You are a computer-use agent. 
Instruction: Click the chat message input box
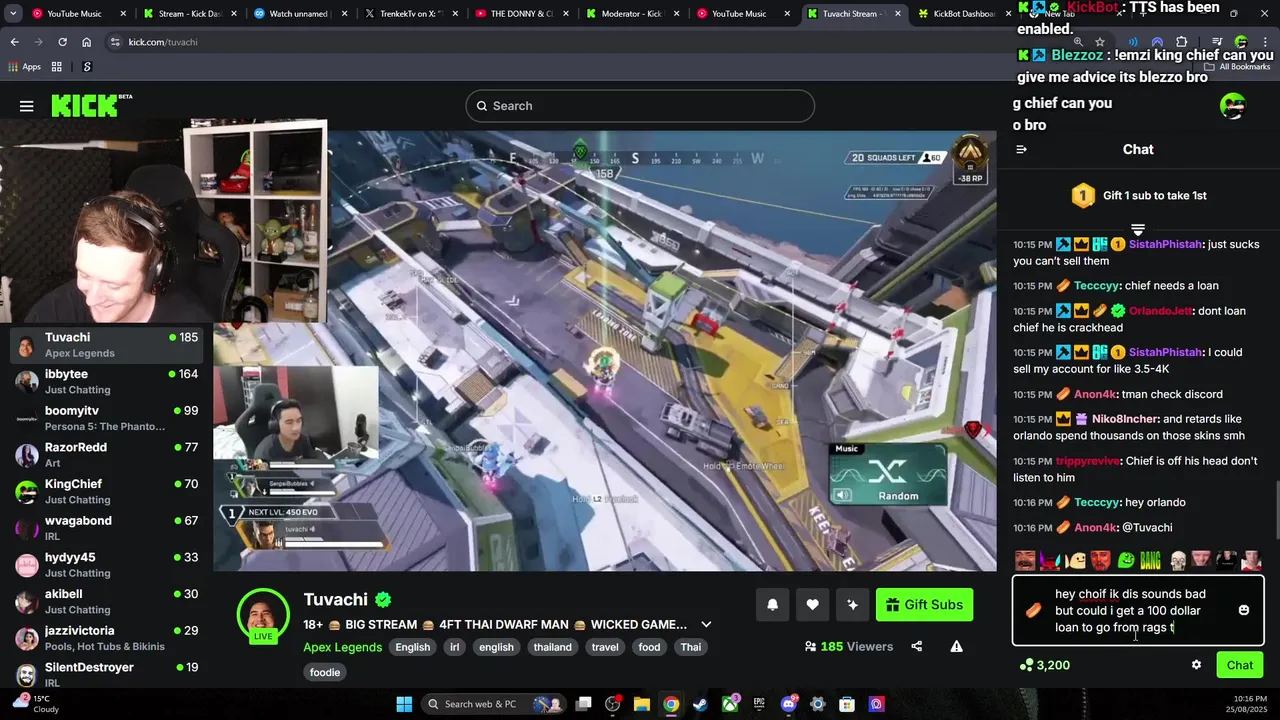1138,610
